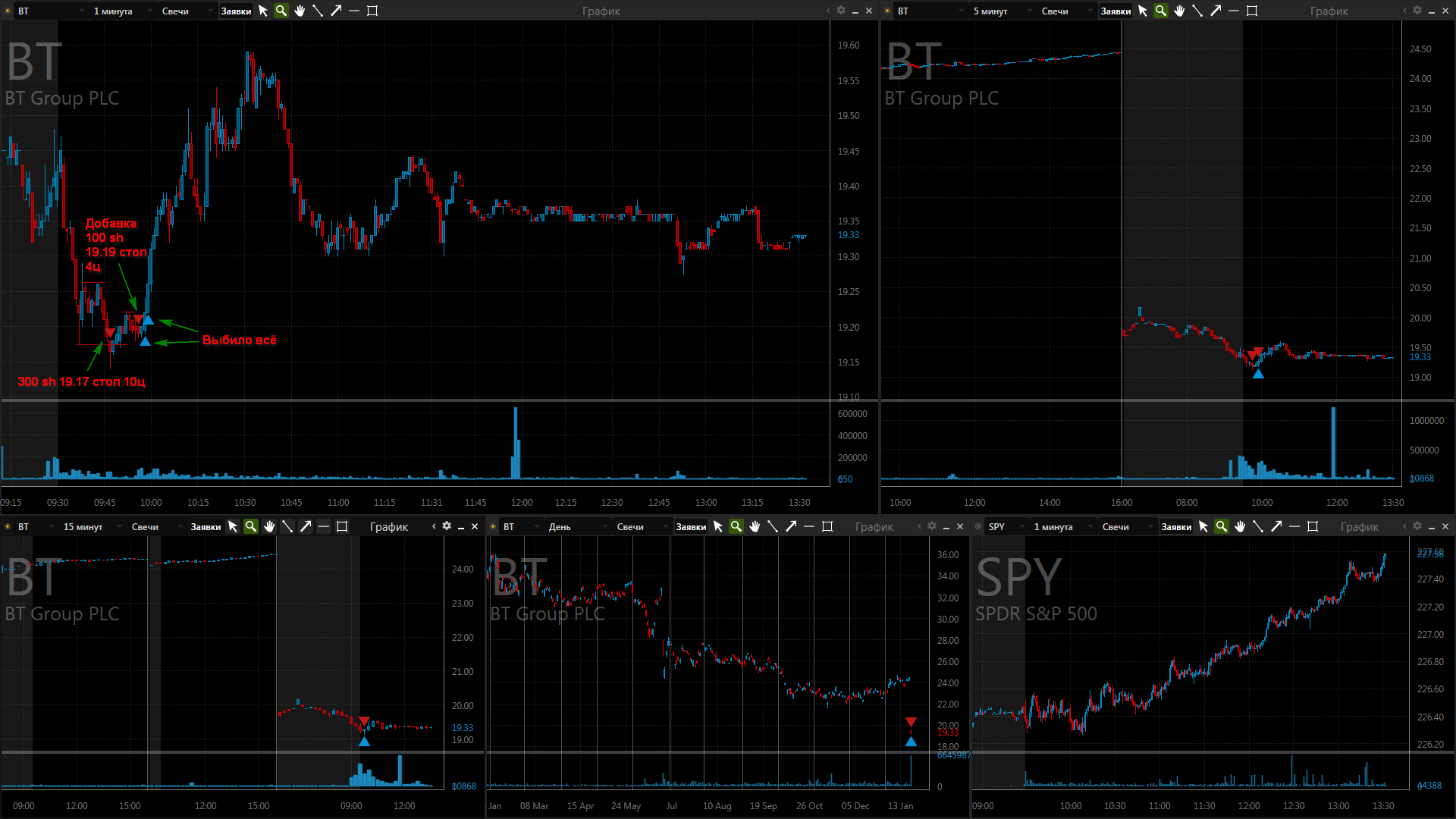Screen dimensions: 1456x819
Task: Open 'Свечи' chart type dropdown in 5-minute BT chart
Action: 1065,11
